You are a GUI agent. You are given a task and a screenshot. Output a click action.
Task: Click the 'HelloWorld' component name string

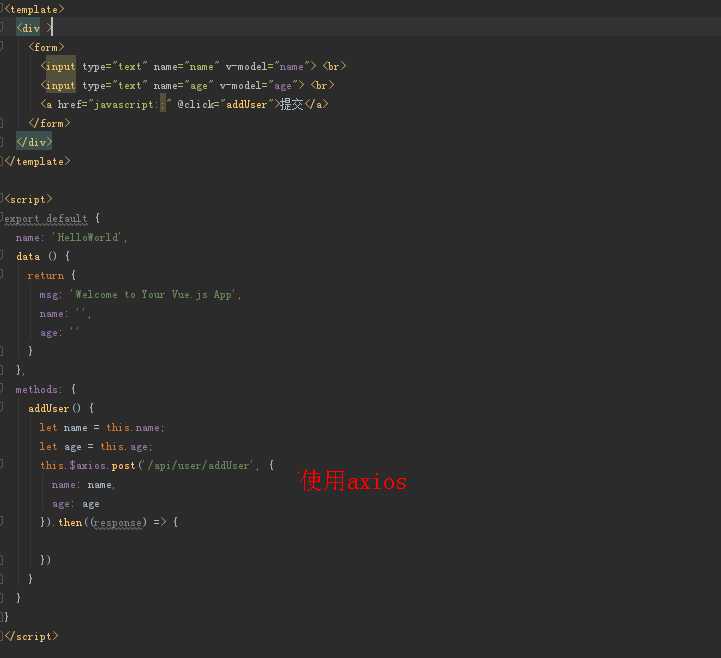pyautogui.click(x=87, y=238)
